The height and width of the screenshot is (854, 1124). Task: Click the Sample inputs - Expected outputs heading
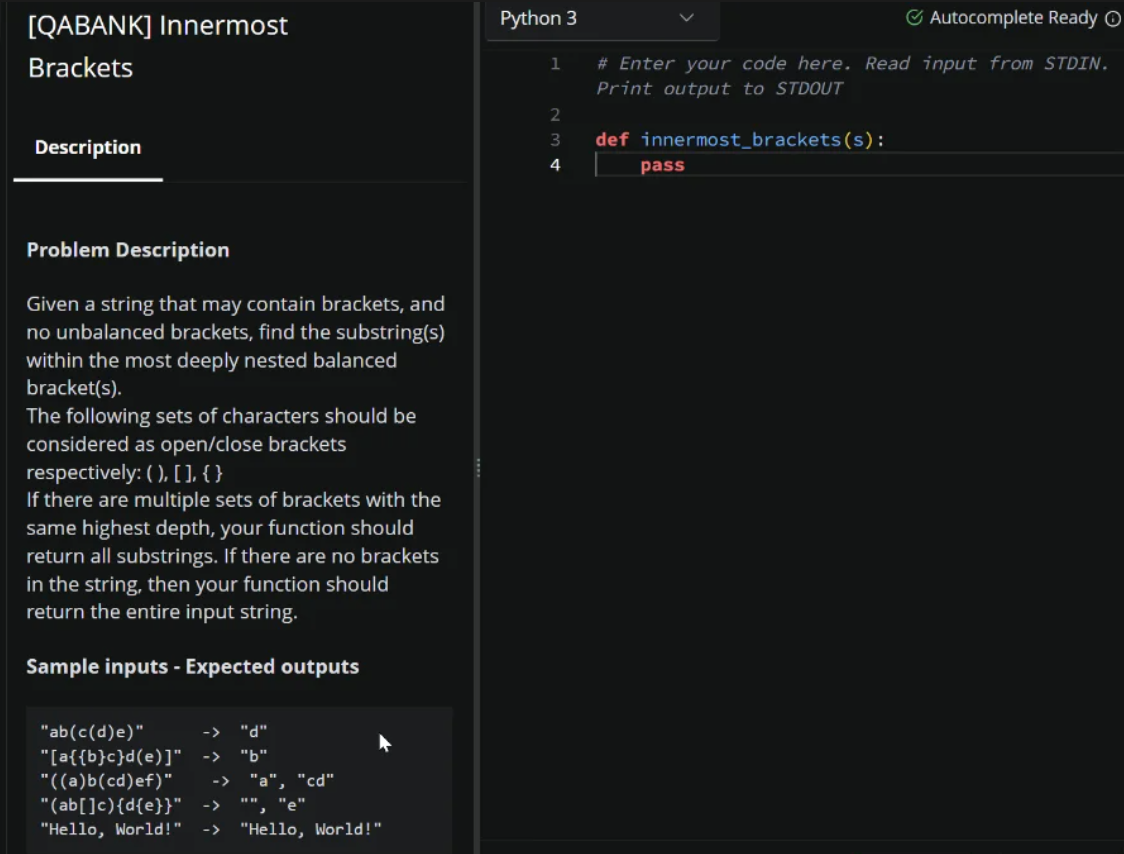point(193,666)
